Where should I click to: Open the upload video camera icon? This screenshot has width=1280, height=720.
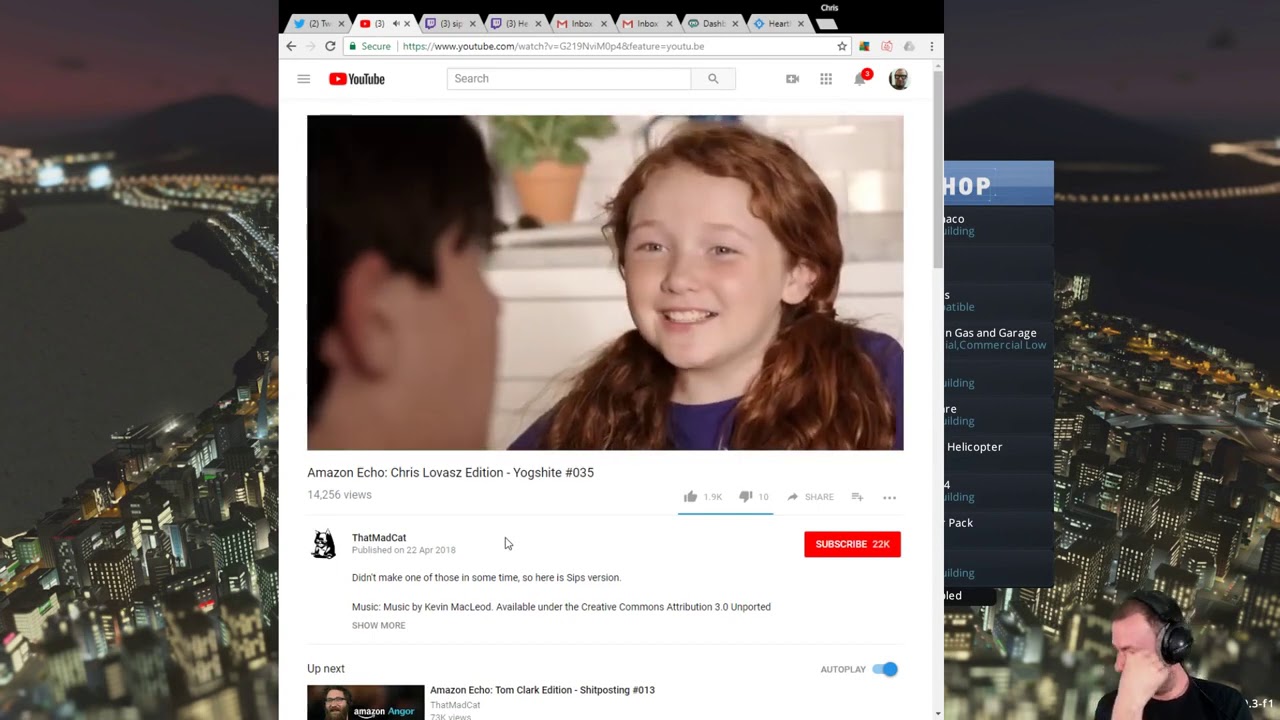coord(792,79)
